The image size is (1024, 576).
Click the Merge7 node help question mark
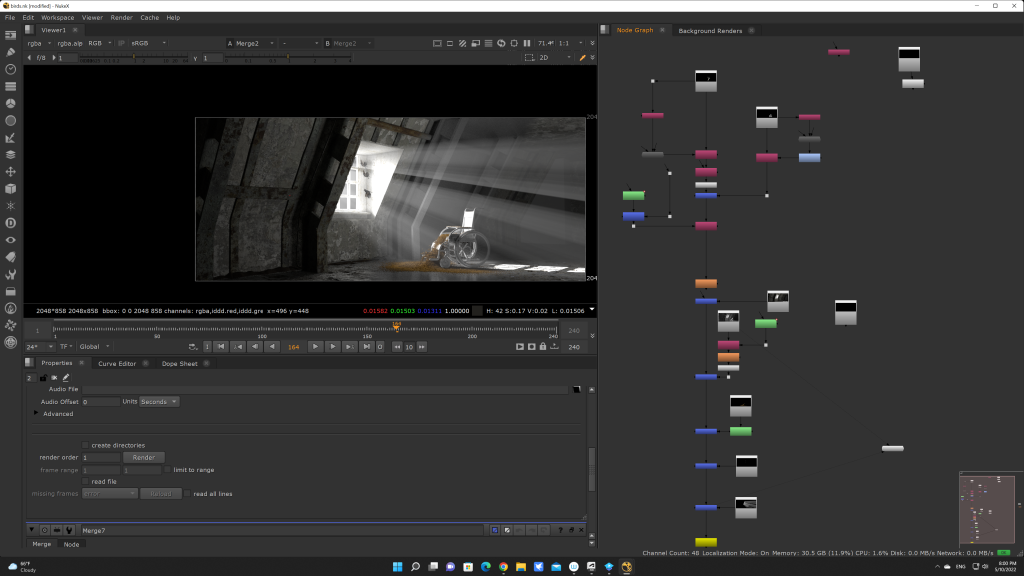point(561,530)
